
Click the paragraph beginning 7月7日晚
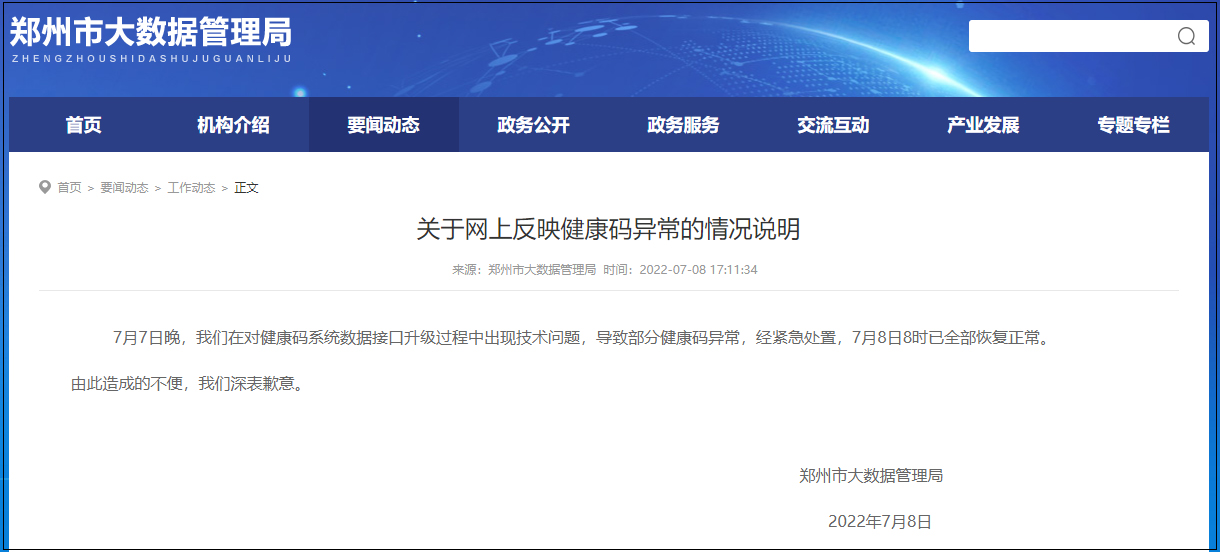[x=583, y=338]
